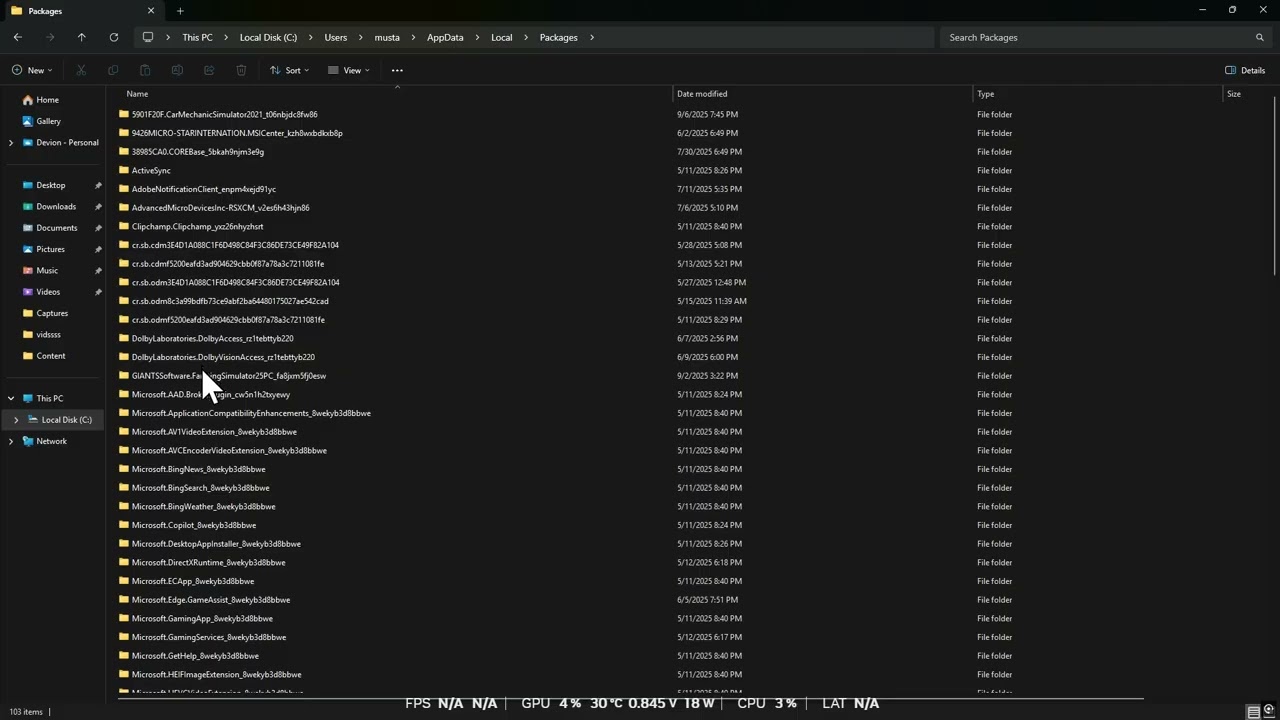Select the Packages tab
The width and height of the screenshot is (1280, 720).
82,11
